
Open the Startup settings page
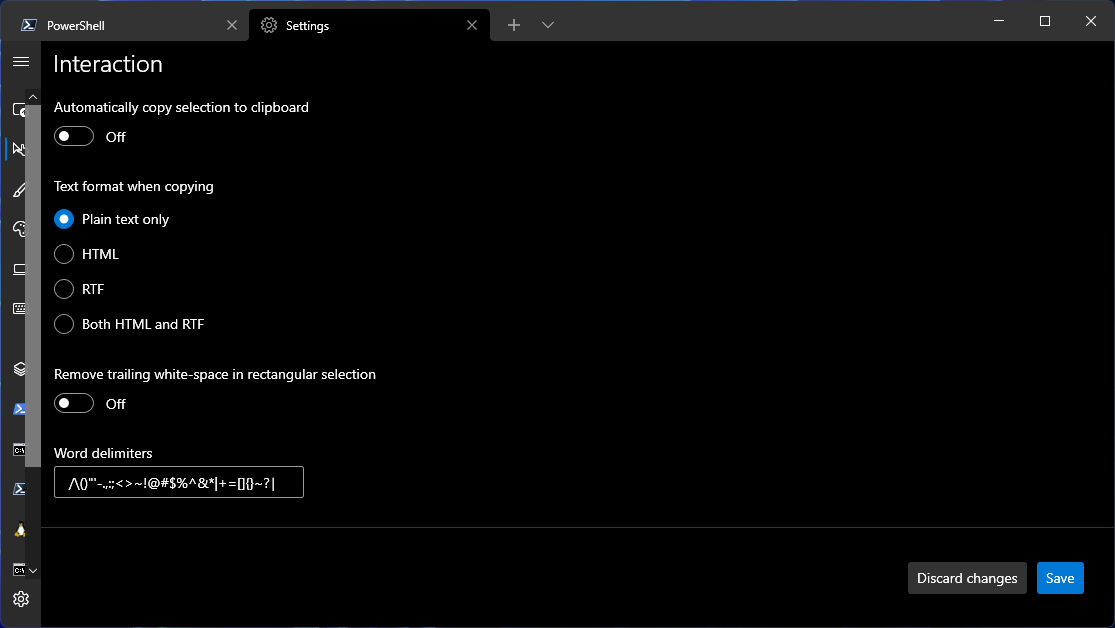20,110
